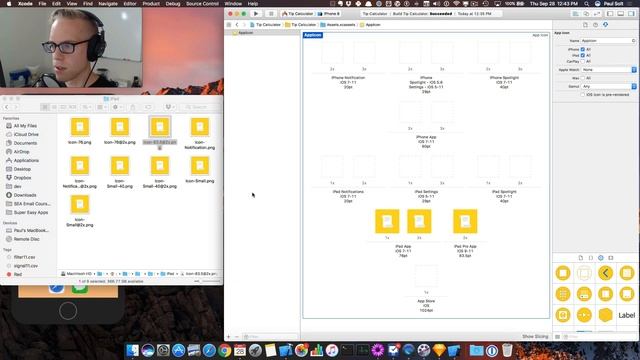Select the yellow hexagon object in library
The image size is (640, 360).
click(x=605, y=315)
